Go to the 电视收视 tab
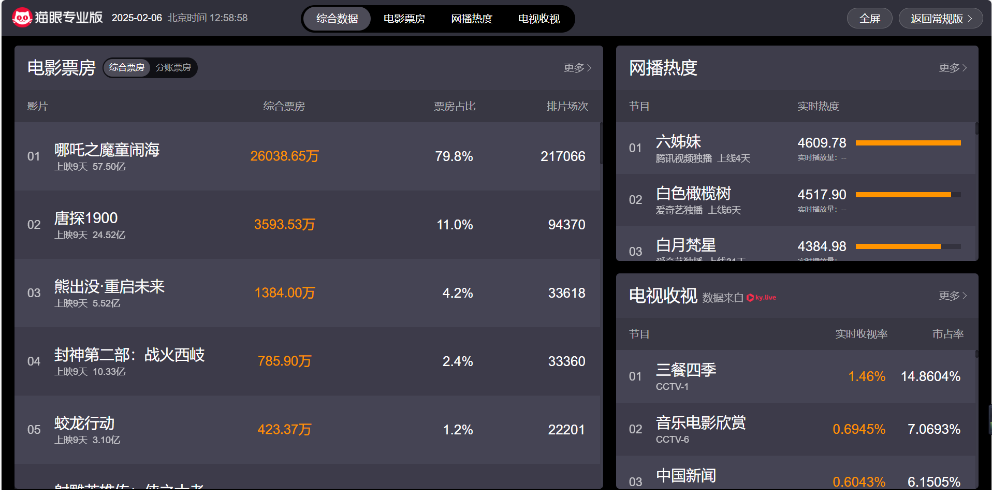This screenshot has width=992, height=490. [539, 18]
